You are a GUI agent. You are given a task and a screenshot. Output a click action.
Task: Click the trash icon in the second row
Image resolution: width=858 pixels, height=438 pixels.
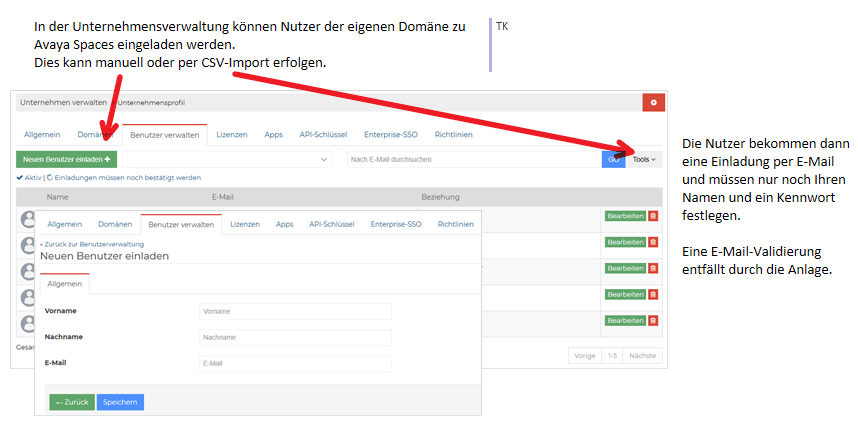[x=653, y=242]
